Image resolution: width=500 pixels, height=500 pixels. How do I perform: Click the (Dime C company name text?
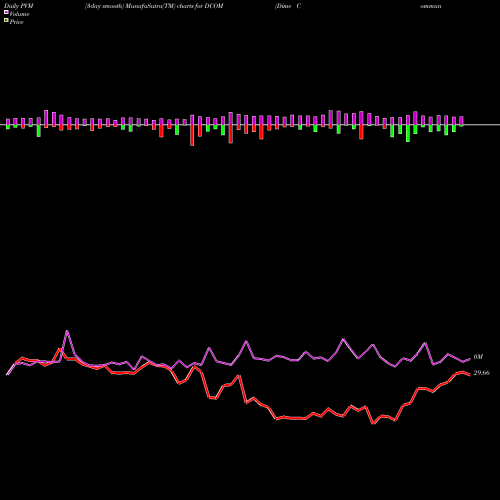pyautogui.click(x=288, y=6)
